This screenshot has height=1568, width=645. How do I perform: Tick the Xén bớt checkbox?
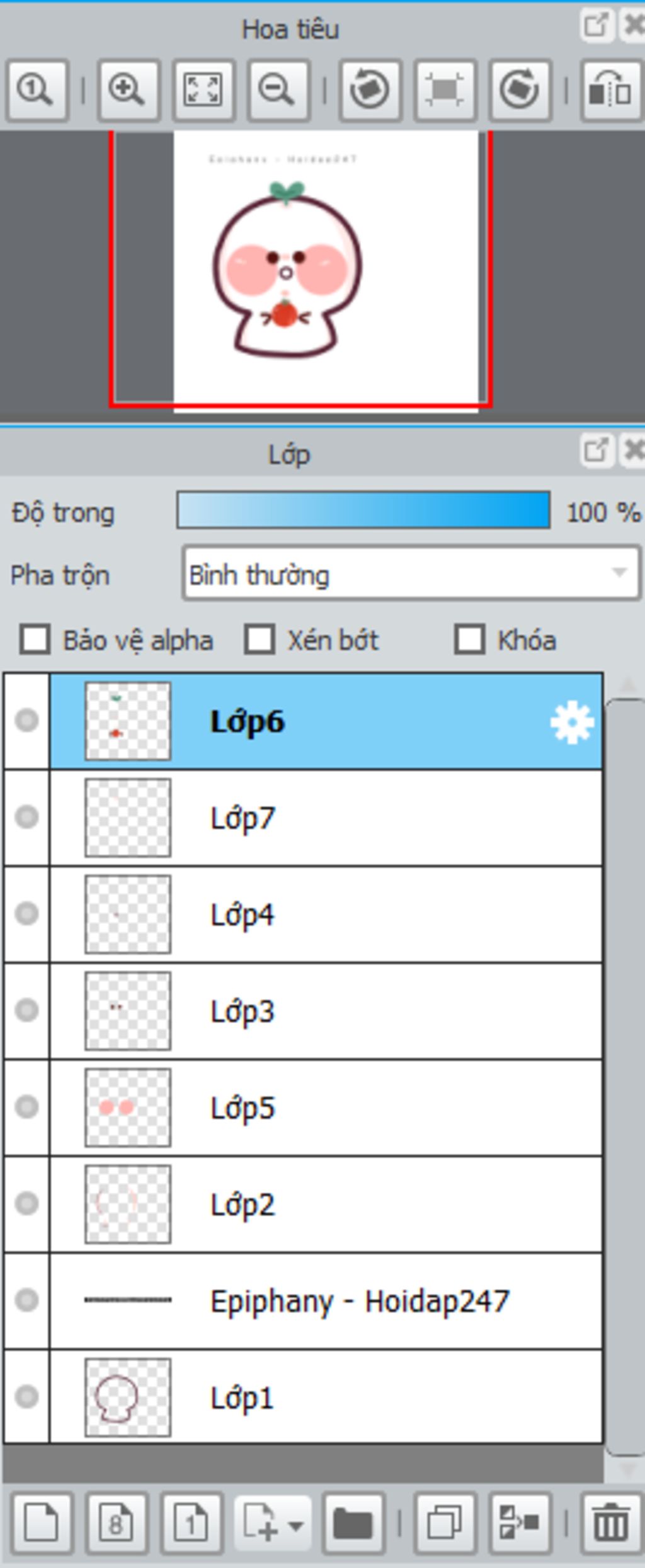(260, 640)
